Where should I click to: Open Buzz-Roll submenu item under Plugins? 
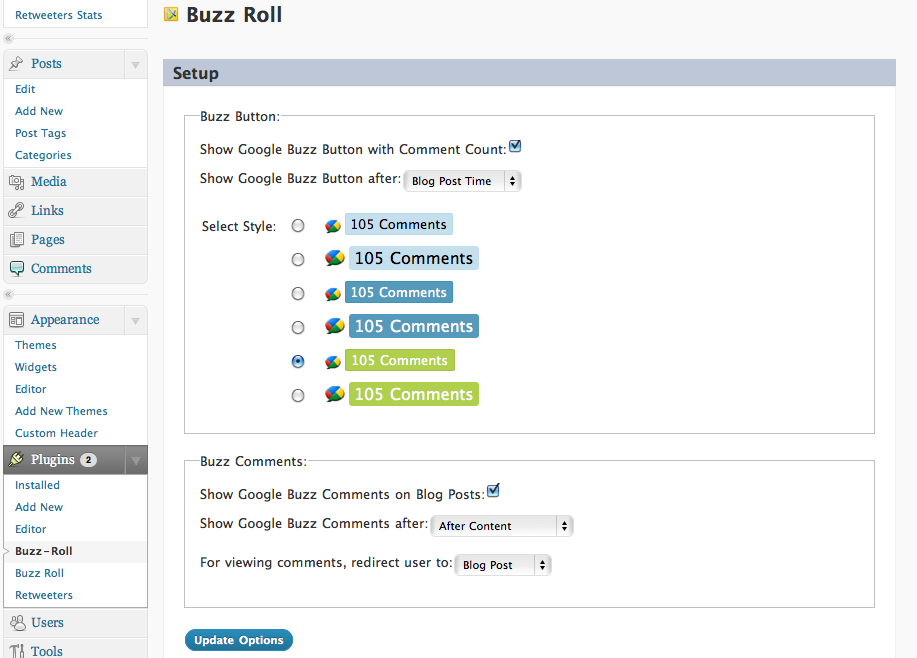(44, 551)
